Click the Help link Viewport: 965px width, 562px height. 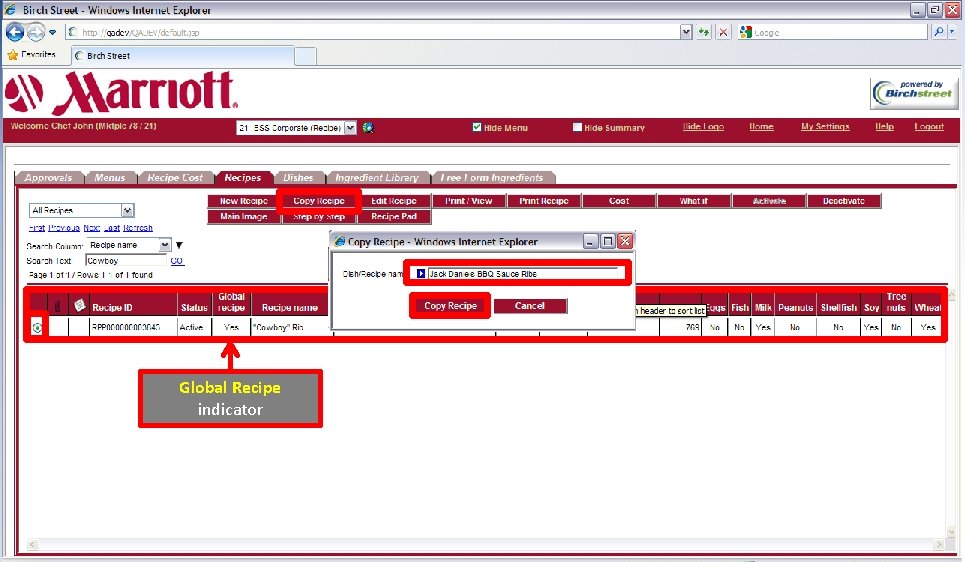pos(884,126)
